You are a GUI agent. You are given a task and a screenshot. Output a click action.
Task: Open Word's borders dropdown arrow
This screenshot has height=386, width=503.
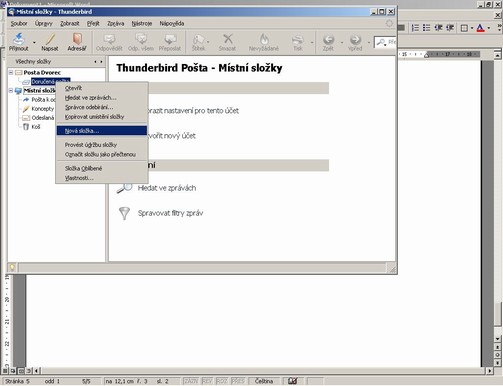click(472, 28)
